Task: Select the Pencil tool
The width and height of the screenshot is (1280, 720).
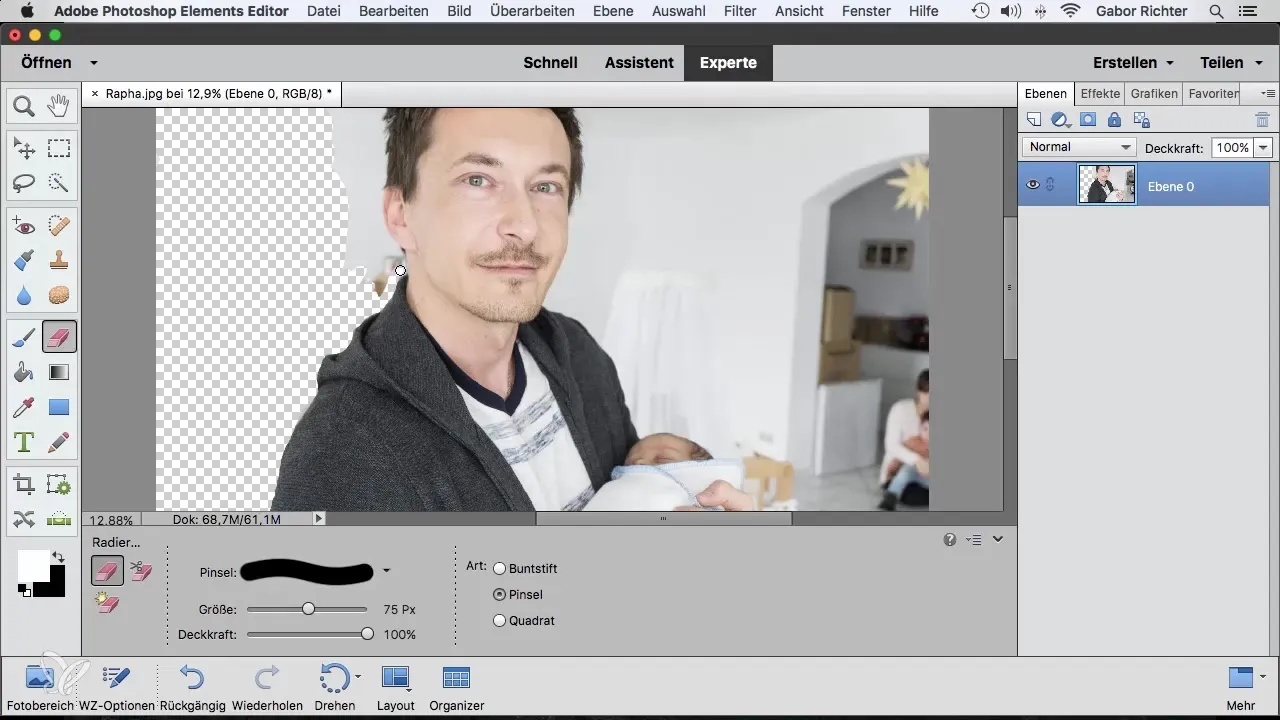Action: (59, 441)
